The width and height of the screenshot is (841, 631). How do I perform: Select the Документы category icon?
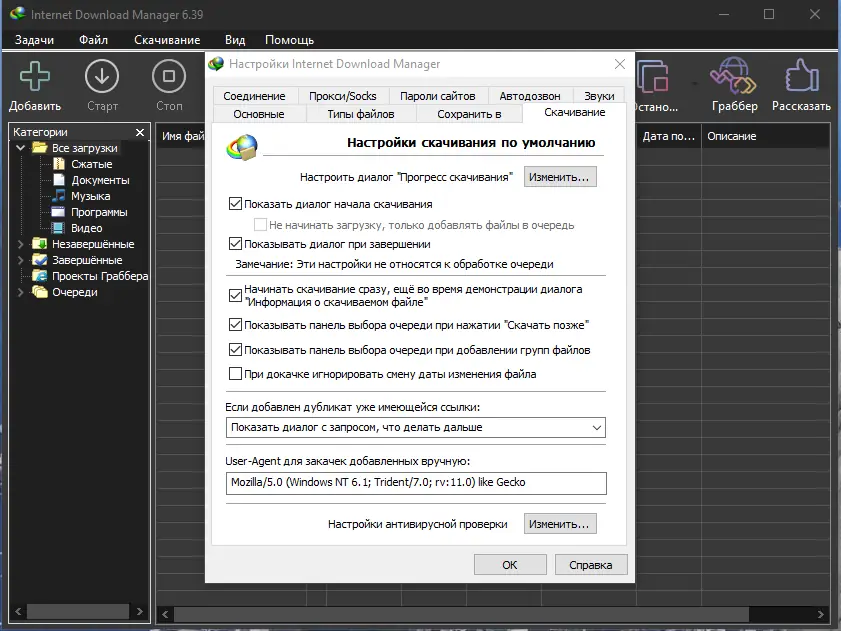(59, 180)
